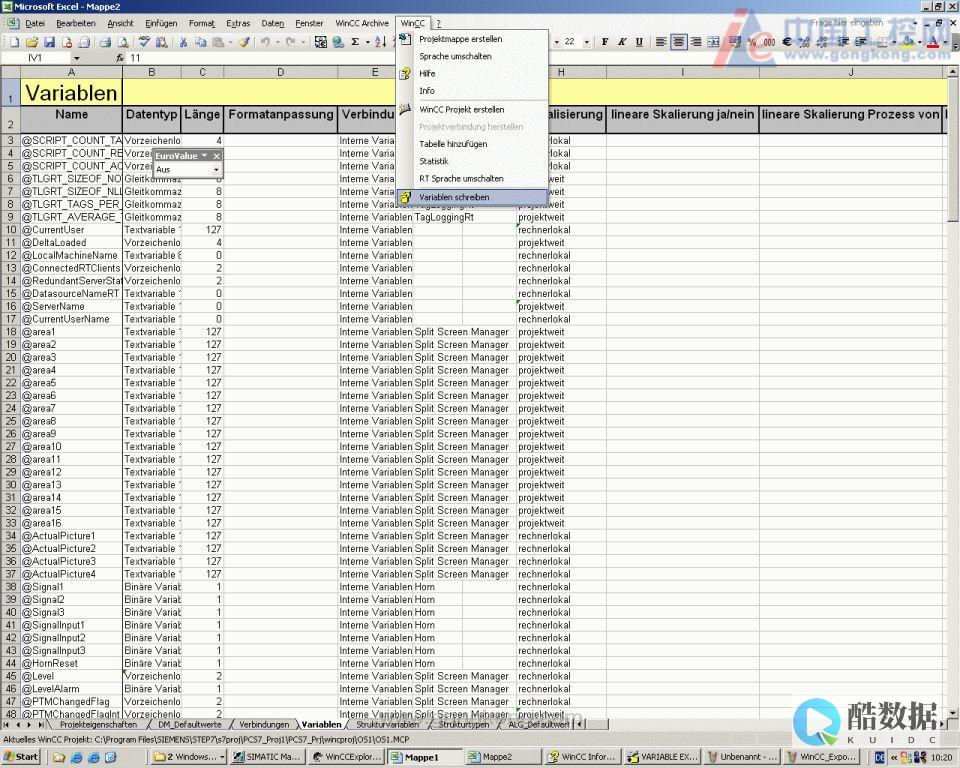Open the font size 22 dropdown

pyautogui.click(x=587, y=42)
